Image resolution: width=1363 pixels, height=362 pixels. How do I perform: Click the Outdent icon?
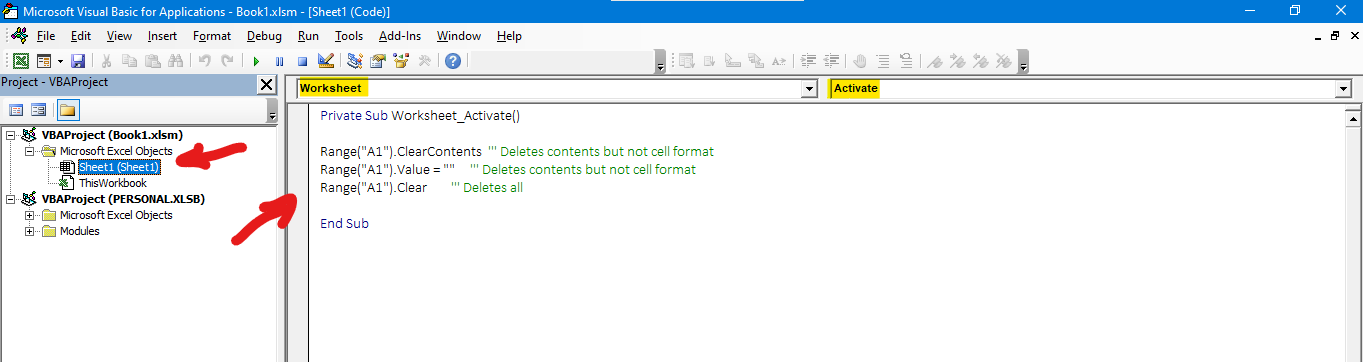click(832, 61)
